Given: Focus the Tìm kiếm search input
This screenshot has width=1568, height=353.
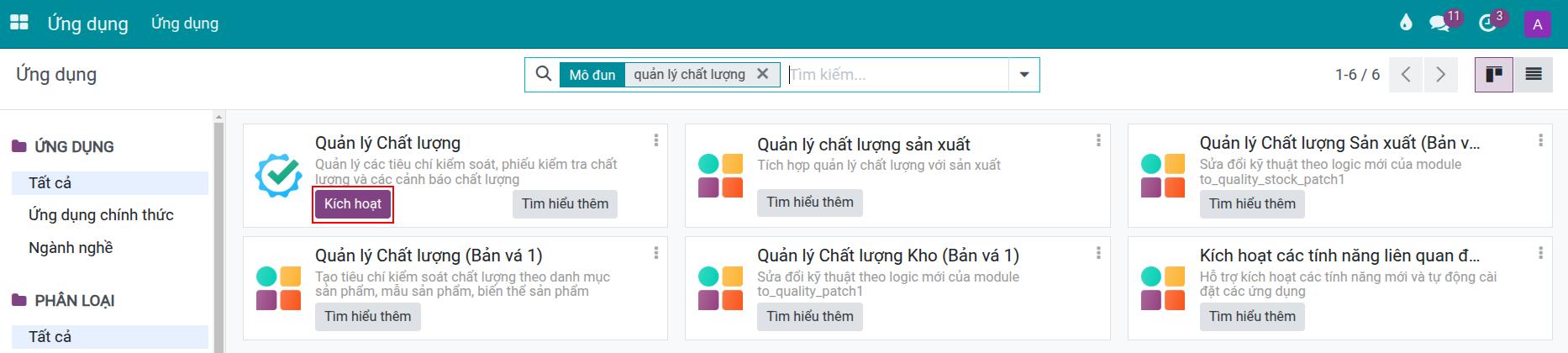Looking at the screenshot, I should 897,75.
